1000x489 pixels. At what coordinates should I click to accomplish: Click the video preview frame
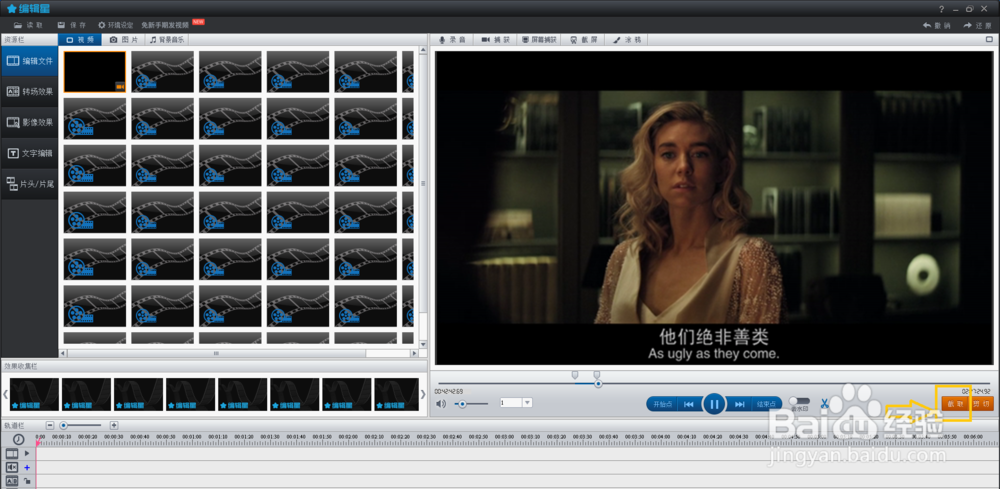coord(714,207)
